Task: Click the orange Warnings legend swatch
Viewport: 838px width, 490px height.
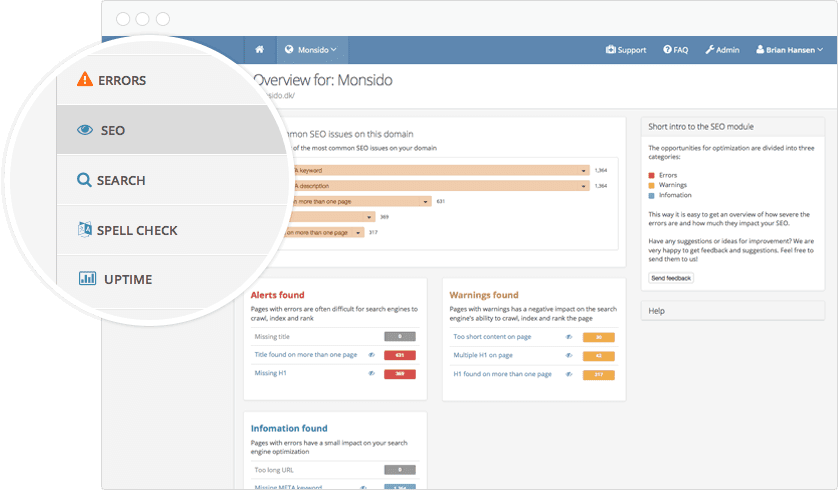Action: (651, 185)
